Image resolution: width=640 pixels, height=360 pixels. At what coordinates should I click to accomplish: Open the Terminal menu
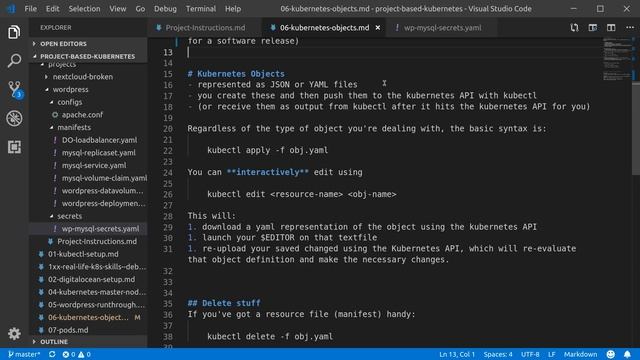pos(201,9)
